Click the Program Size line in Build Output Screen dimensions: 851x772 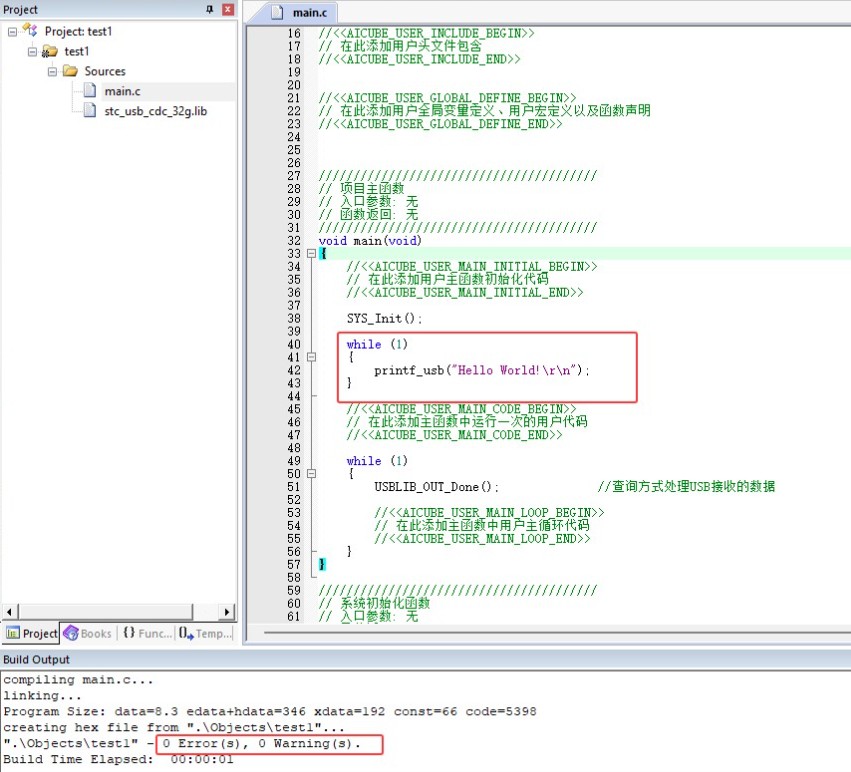click(270, 712)
